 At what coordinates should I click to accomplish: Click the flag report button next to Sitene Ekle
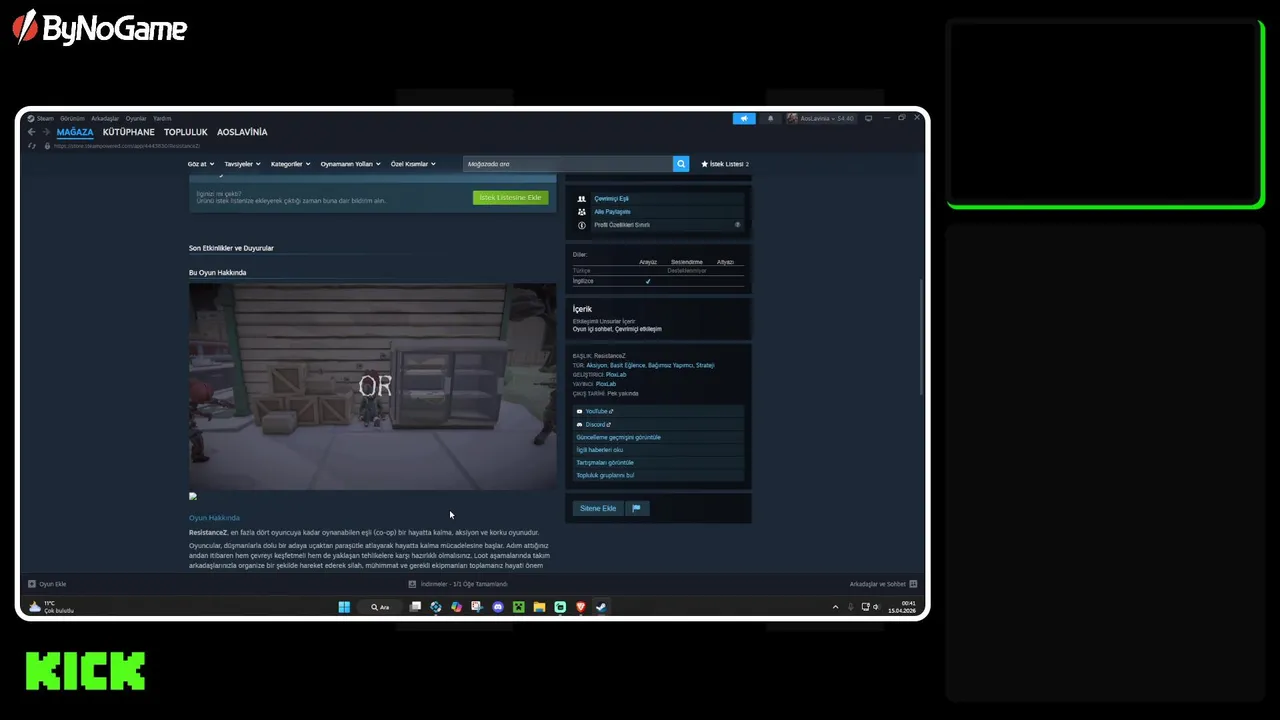tap(636, 508)
